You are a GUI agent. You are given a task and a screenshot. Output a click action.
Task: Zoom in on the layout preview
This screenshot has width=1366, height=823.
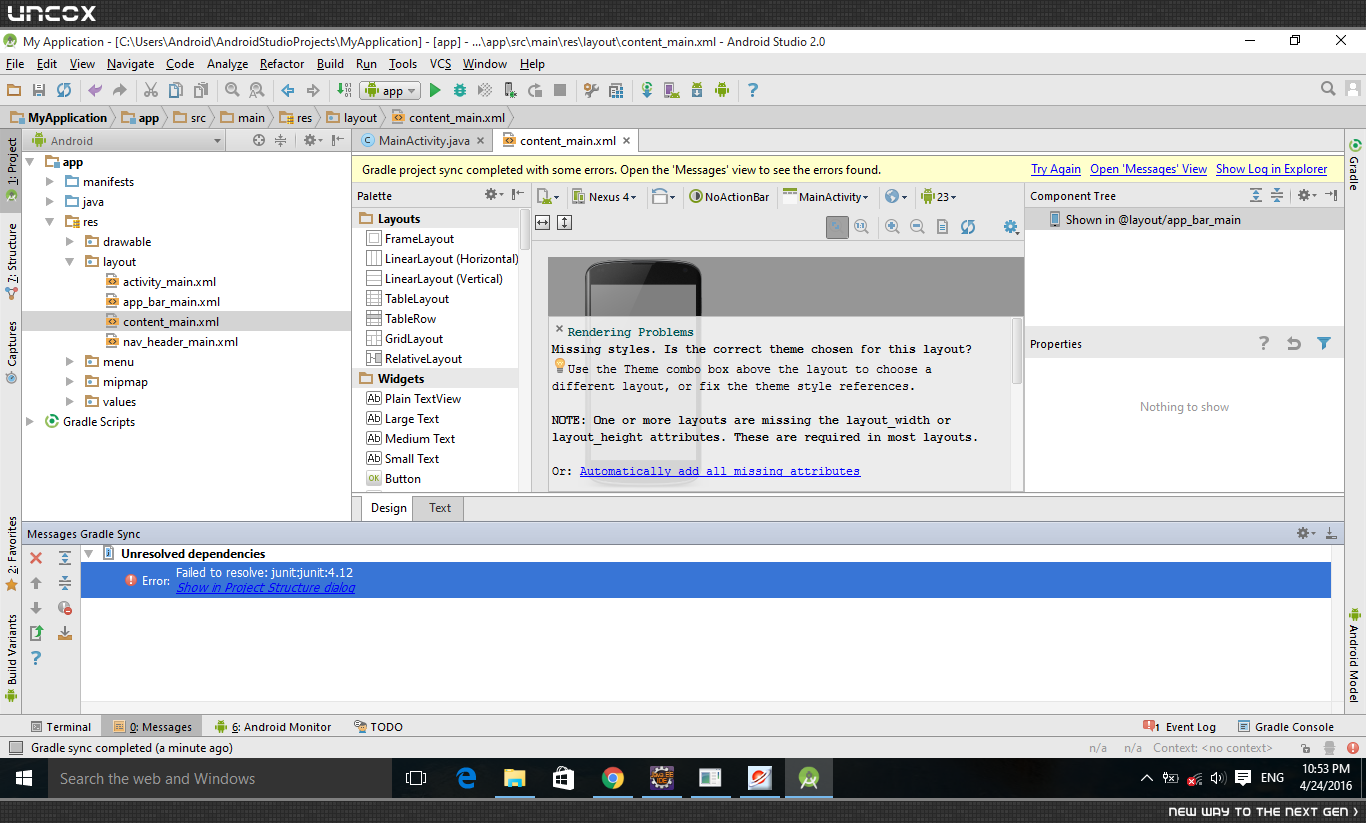(x=892, y=227)
